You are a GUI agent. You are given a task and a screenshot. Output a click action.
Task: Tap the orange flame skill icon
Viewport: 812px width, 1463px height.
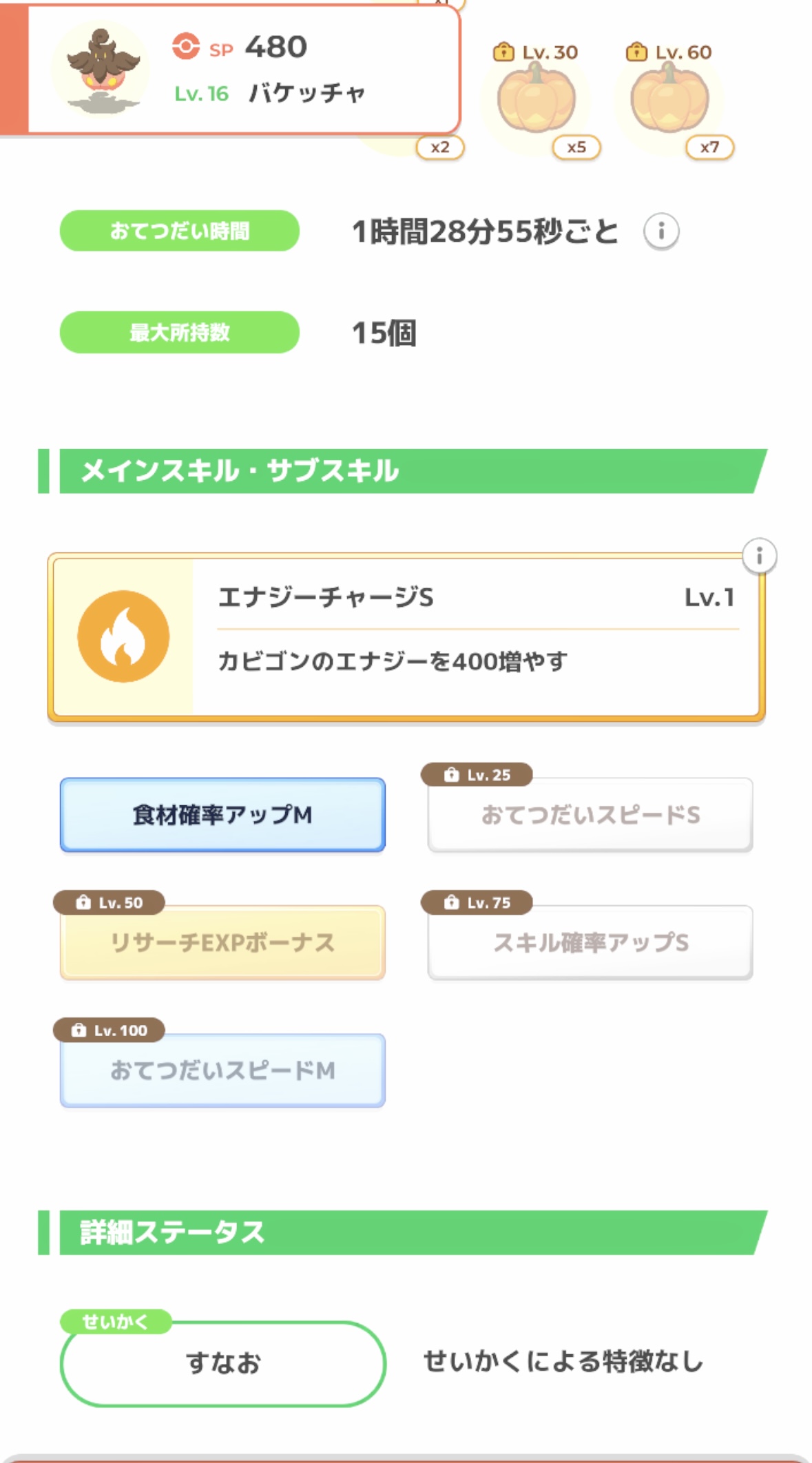tap(123, 636)
